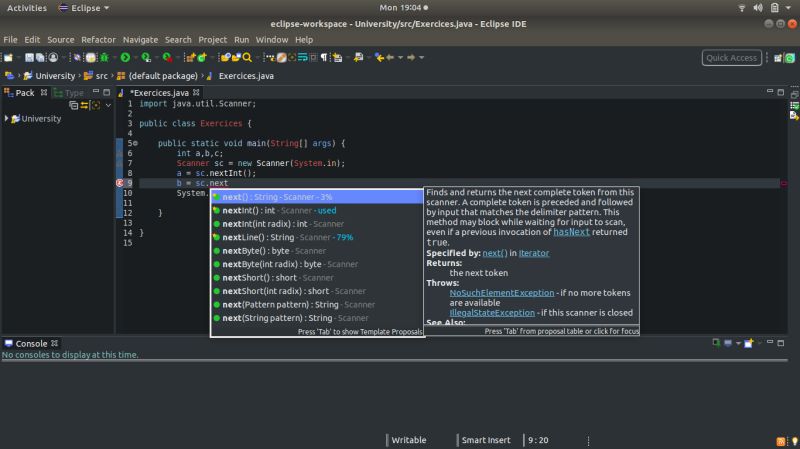
Task: Run the program with the green Run button
Action: tap(125, 58)
